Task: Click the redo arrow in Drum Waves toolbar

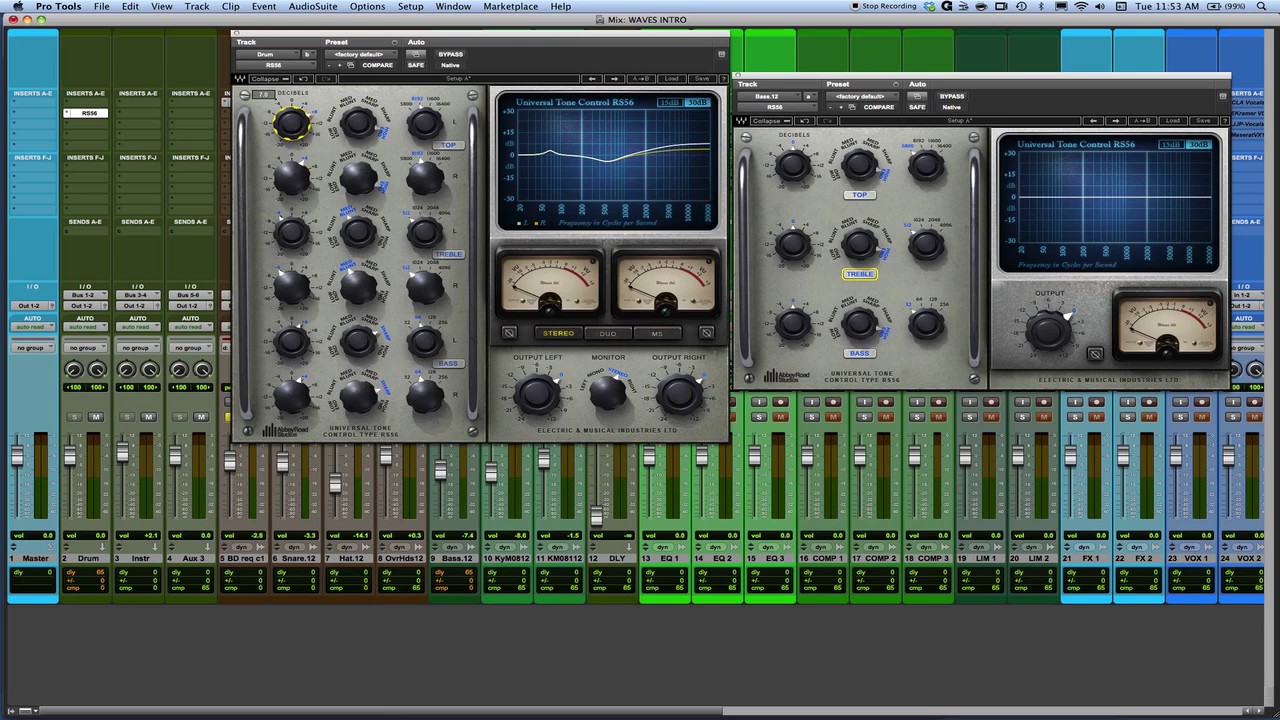Action: (x=326, y=79)
